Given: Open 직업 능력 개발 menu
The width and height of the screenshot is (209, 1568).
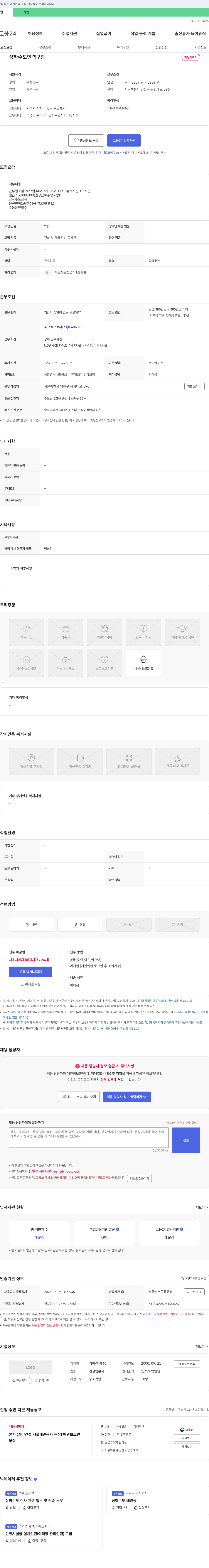Looking at the screenshot, I should (x=143, y=34).
